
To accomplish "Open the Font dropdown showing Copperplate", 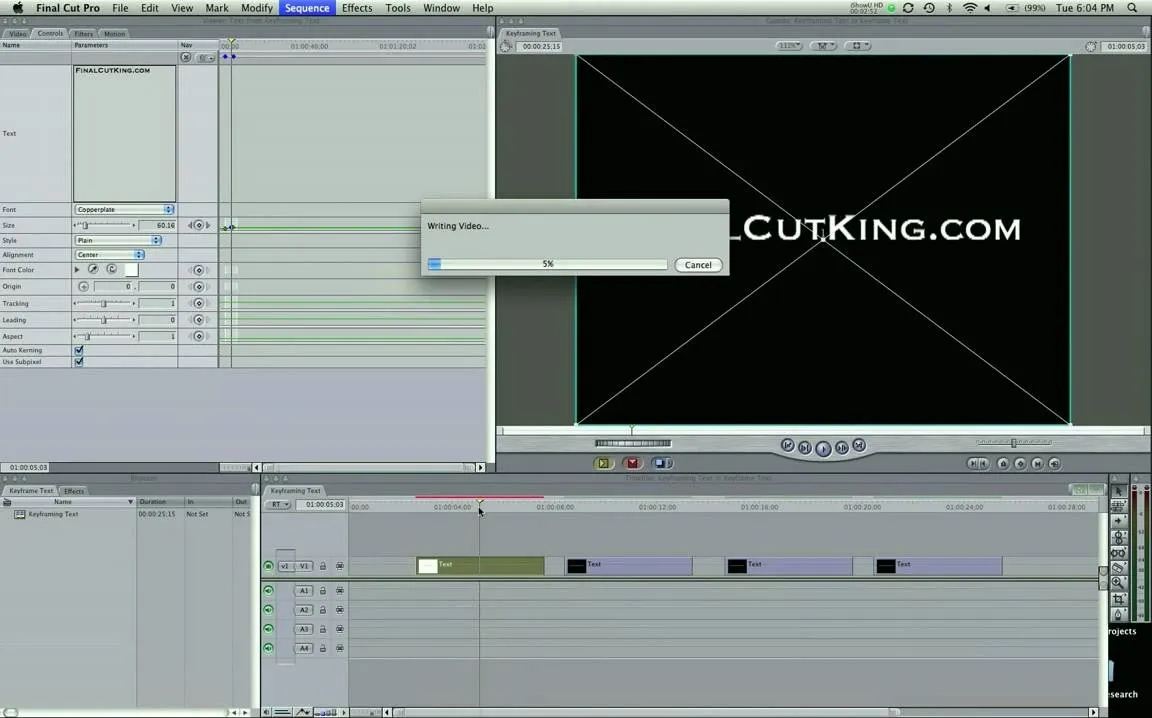I will click(x=124, y=209).
